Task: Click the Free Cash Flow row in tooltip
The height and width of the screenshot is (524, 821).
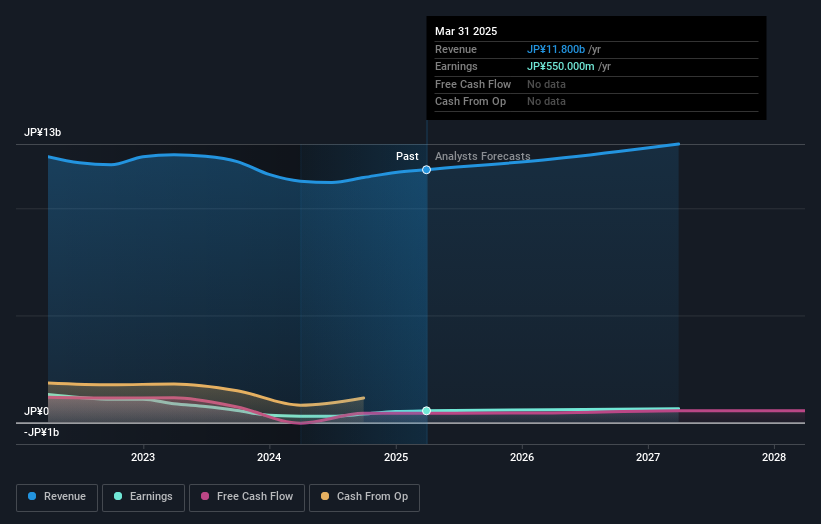Action: click(x=596, y=84)
